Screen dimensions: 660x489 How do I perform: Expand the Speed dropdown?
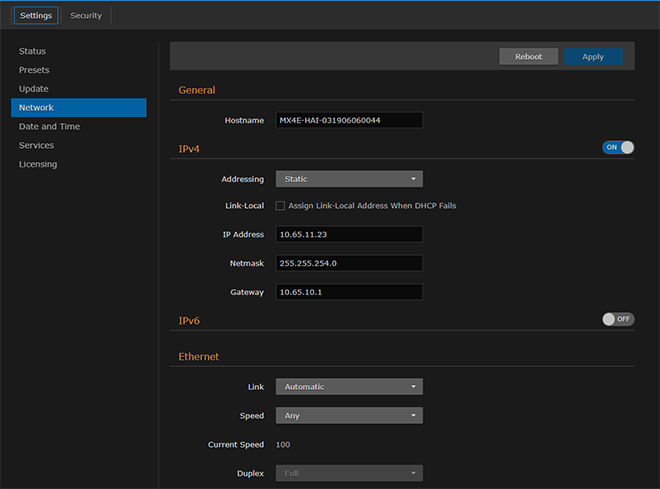click(349, 416)
